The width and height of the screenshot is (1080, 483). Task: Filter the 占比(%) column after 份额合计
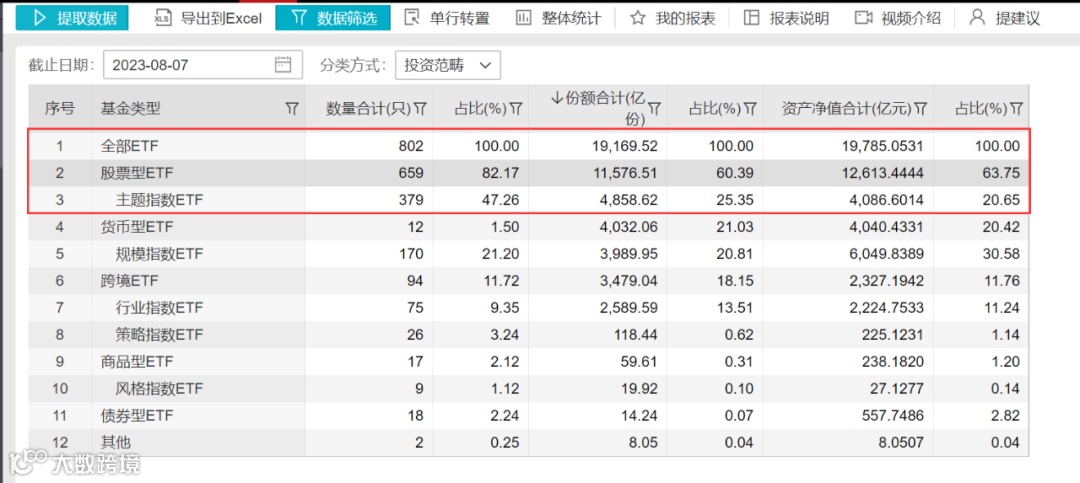(751, 108)
